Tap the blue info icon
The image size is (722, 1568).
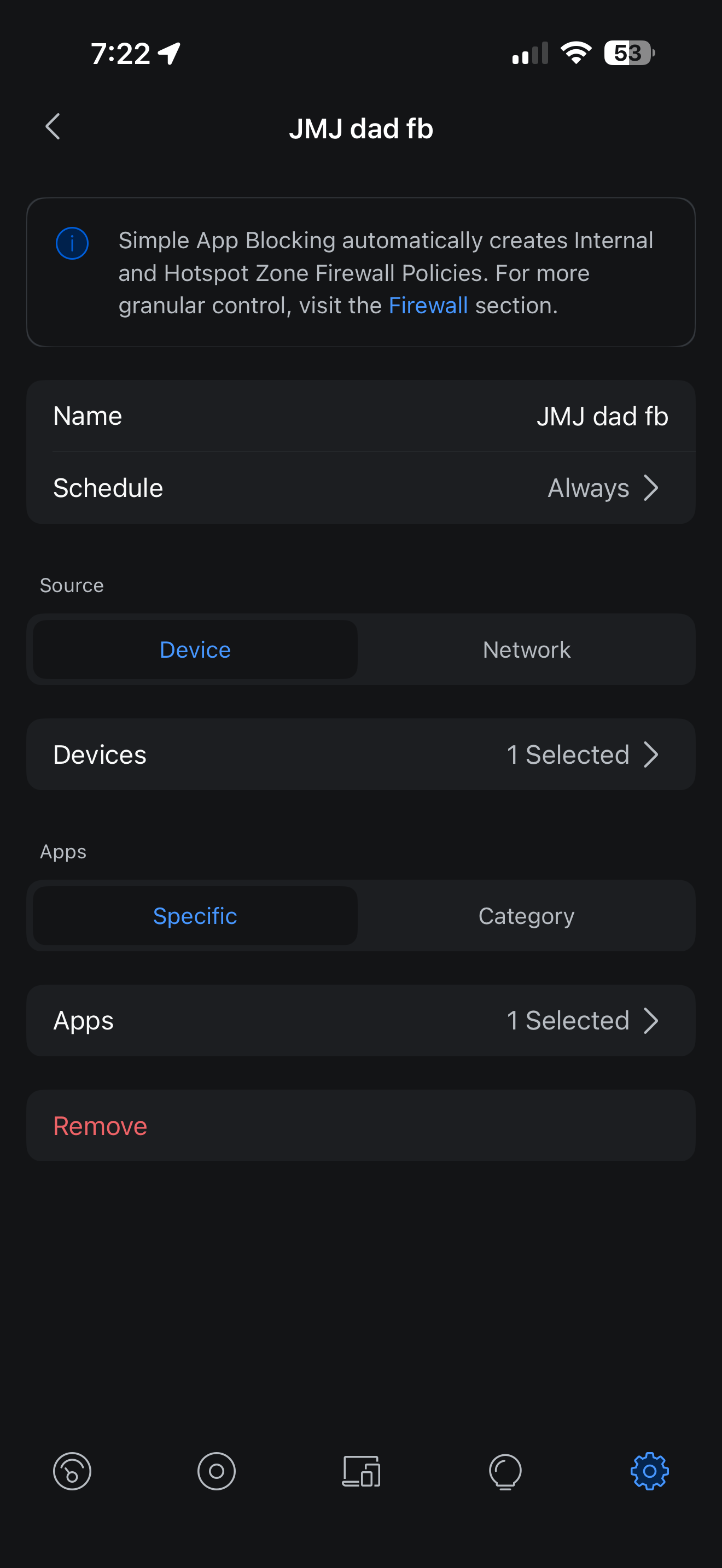[x=72, y=243]
